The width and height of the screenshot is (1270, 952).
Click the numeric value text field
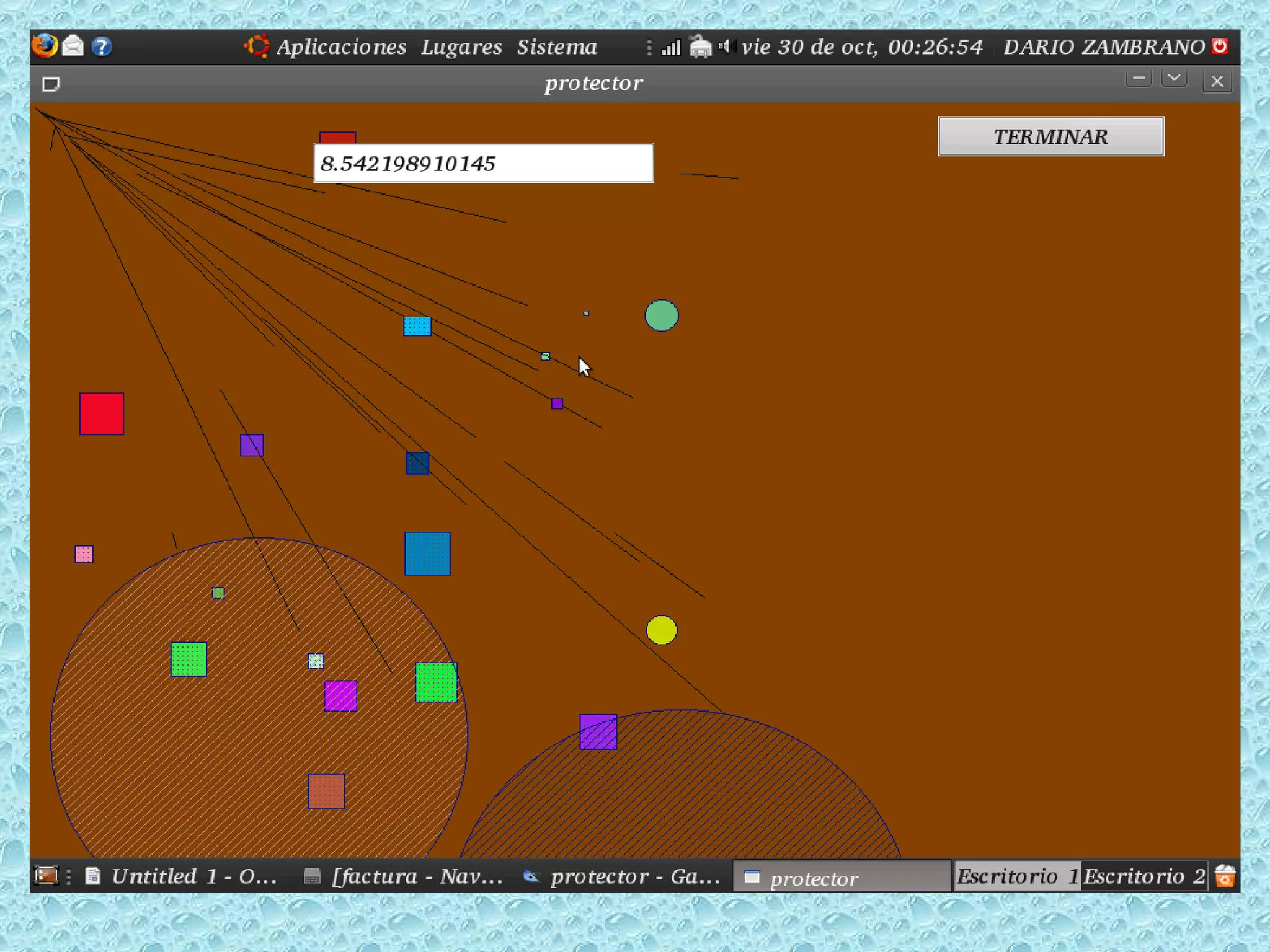pos(484,164)
